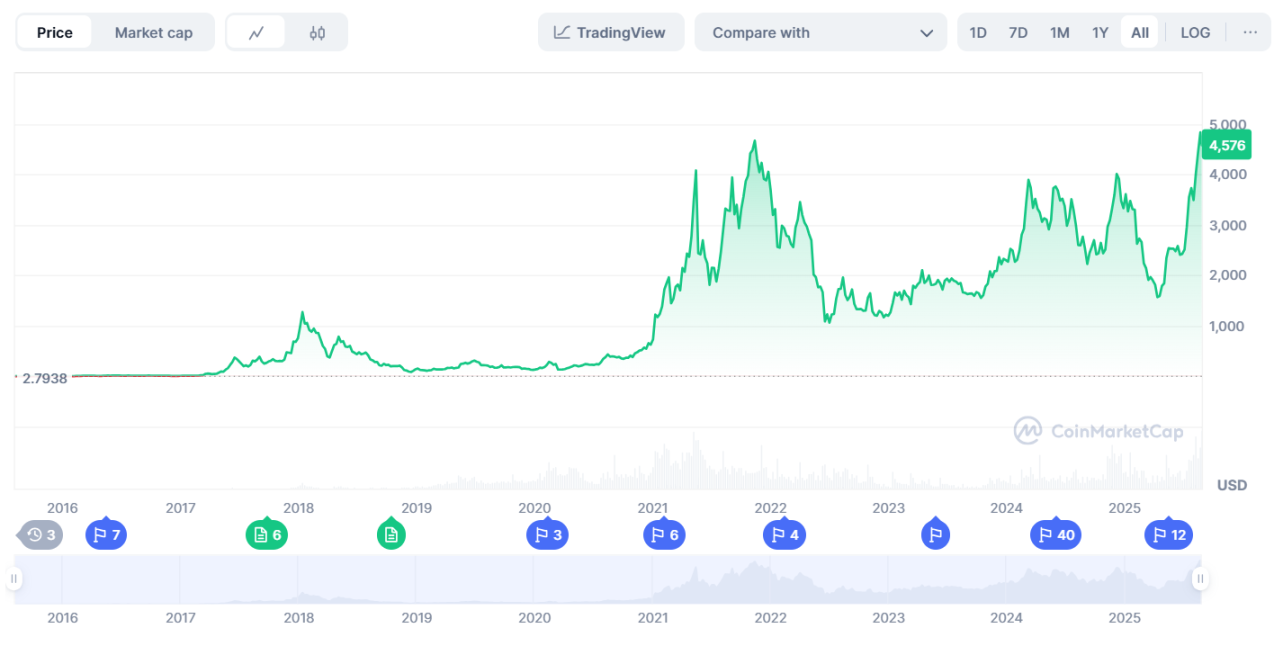Switch to the candlestick chart icon
This screenshot has height=646, width=1274.
pos(316,31)
